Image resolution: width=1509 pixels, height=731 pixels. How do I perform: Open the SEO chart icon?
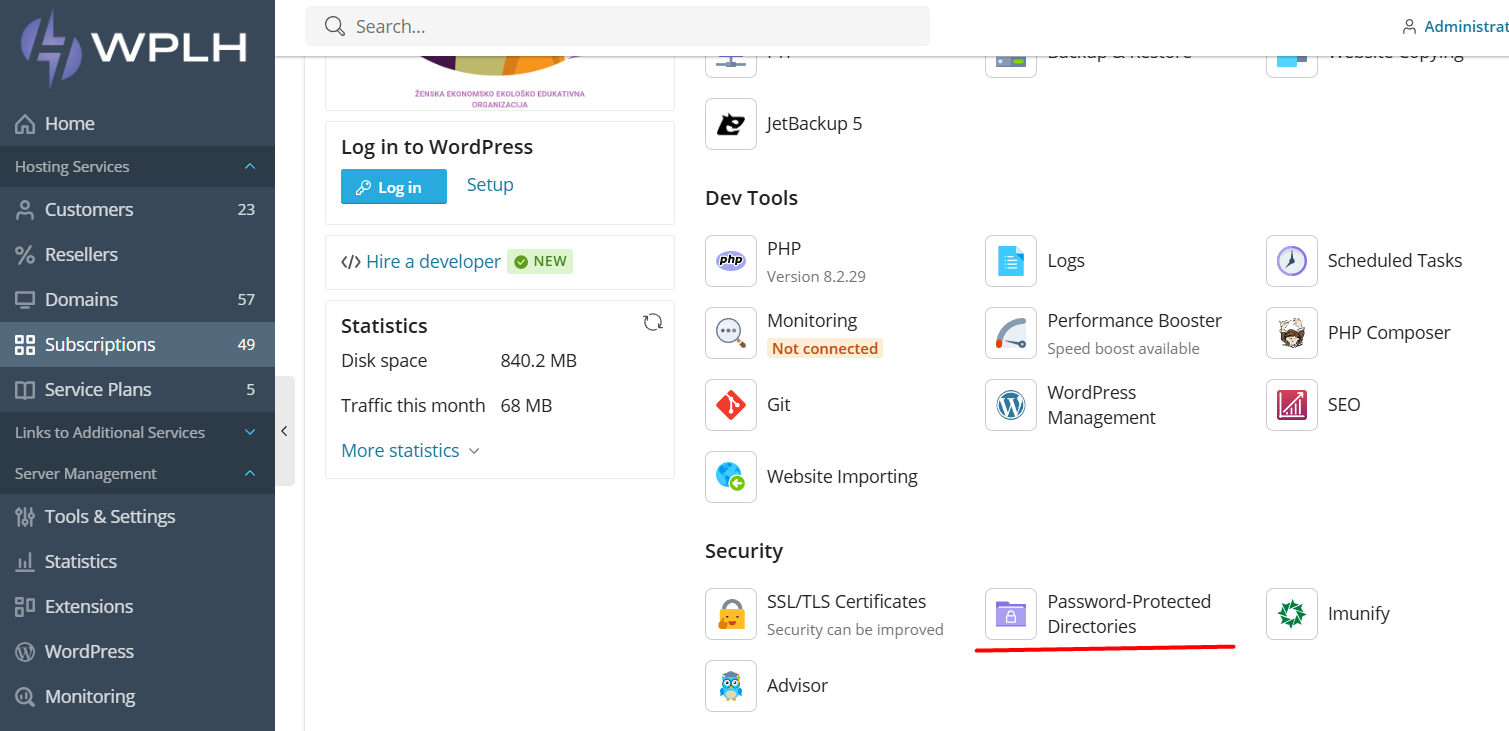pyautogui.click(x=1292, y=405)
